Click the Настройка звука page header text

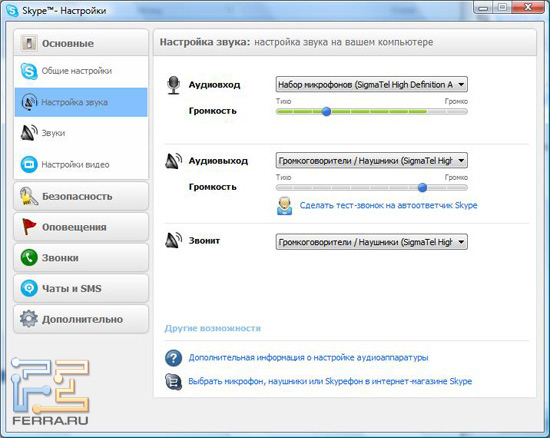(296, 42)
